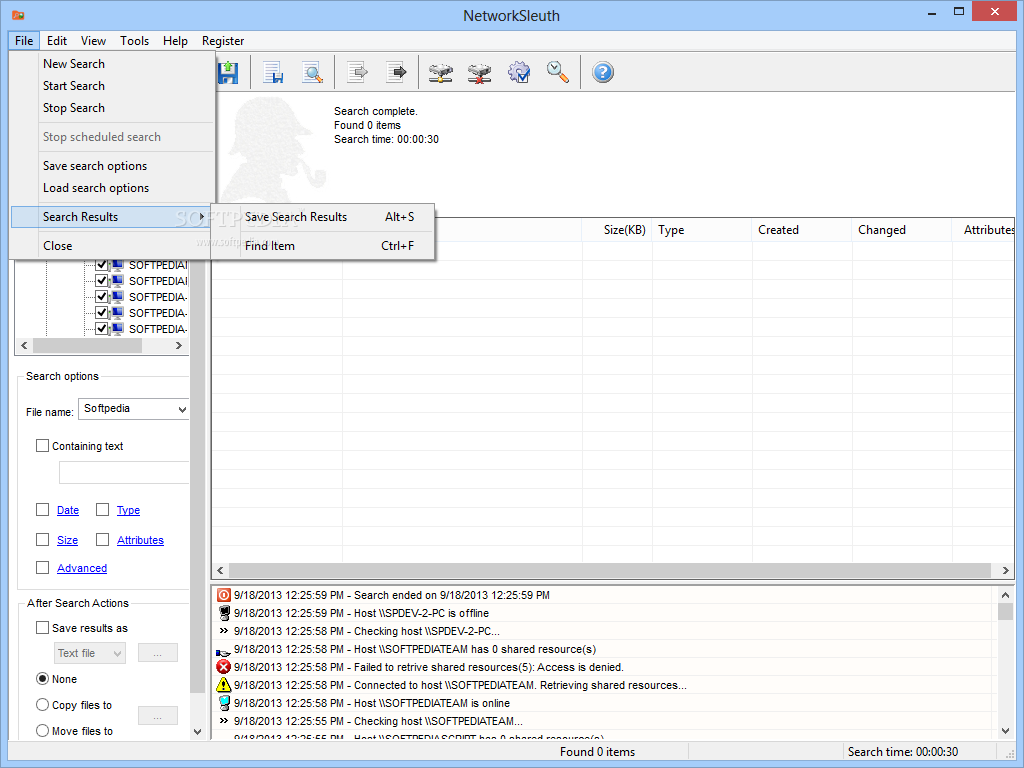Click the clock magnifier scheduled search icon

click(558, 72)
